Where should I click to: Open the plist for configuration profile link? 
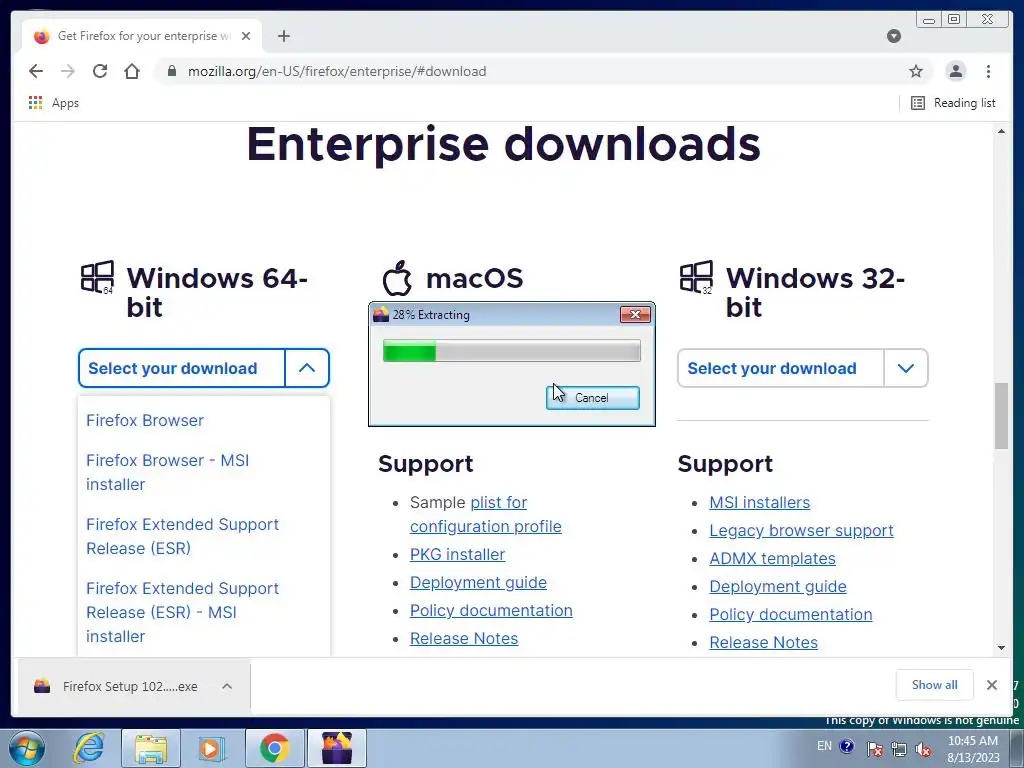[x=485, y=514]
